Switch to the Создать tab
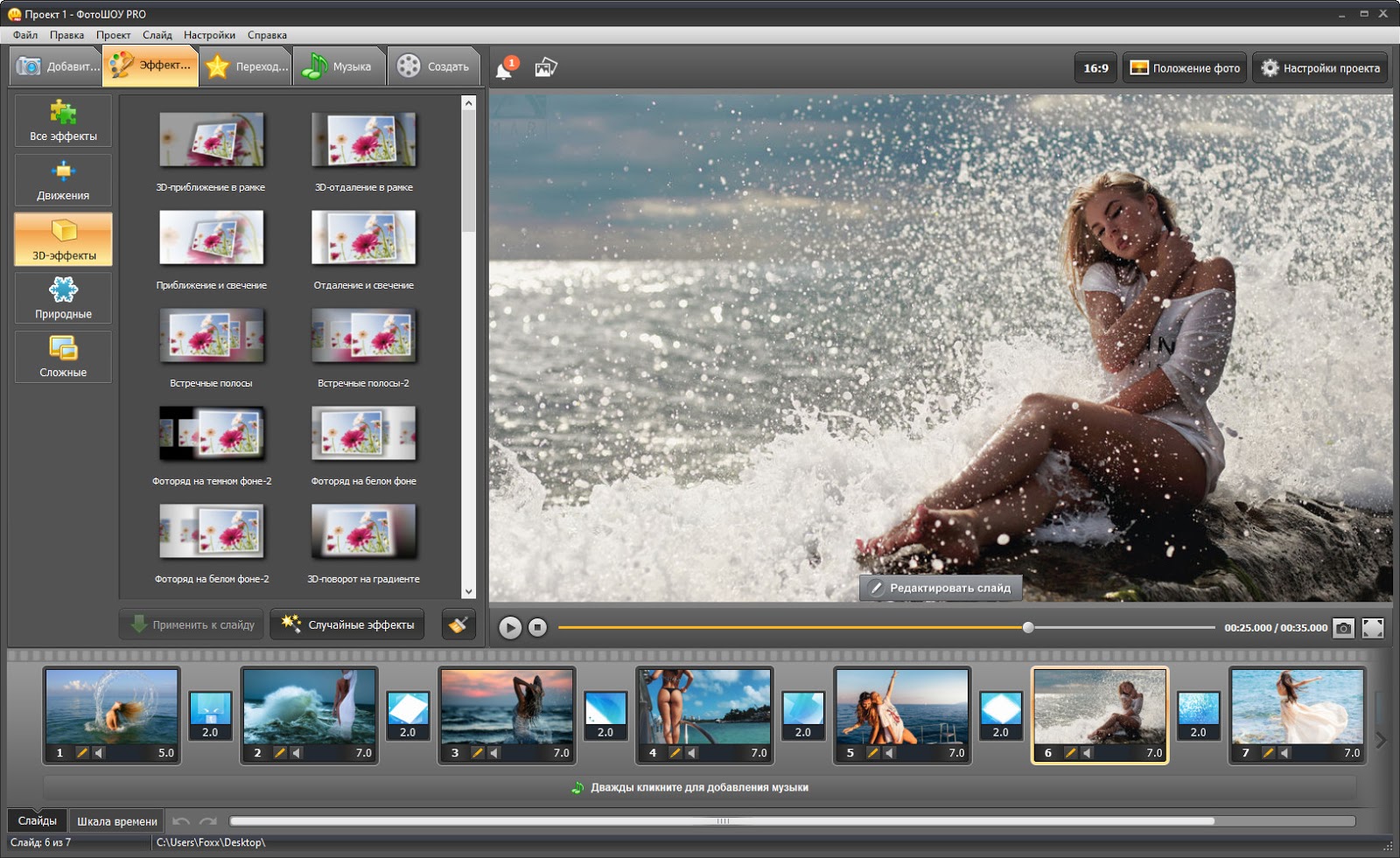The width and height of the screenshot is (1400, 858). pyautogui.click(x=434, y=66)
